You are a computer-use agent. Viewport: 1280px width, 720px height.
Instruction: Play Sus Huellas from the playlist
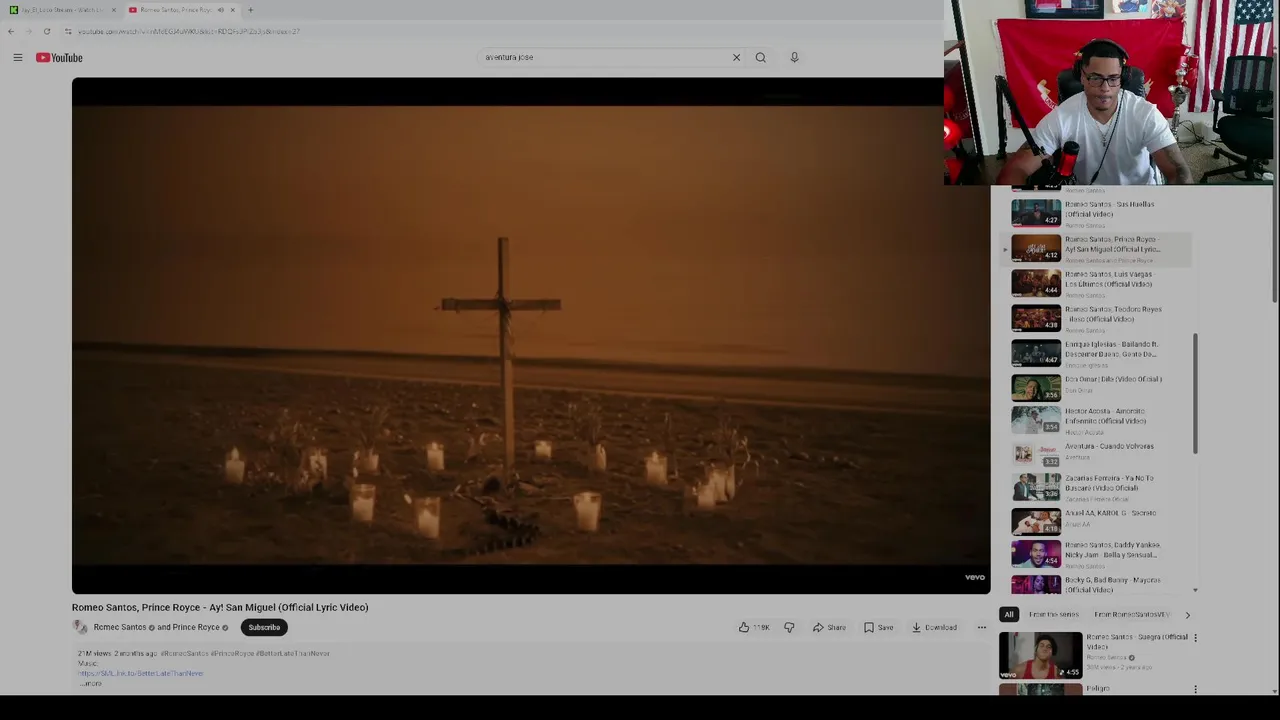(x=1096, y=212)
